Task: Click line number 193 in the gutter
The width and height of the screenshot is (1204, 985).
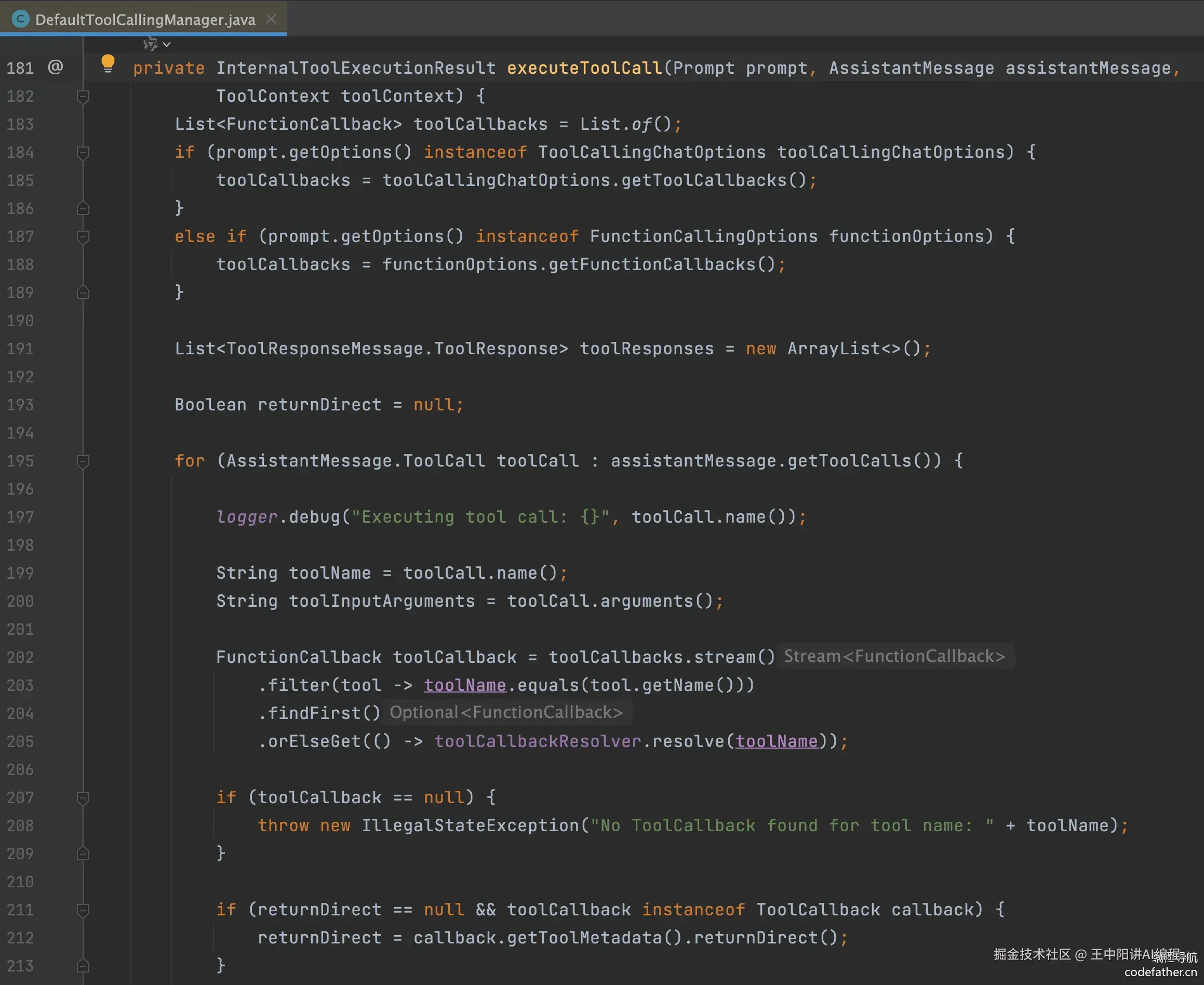Action: 20,405
